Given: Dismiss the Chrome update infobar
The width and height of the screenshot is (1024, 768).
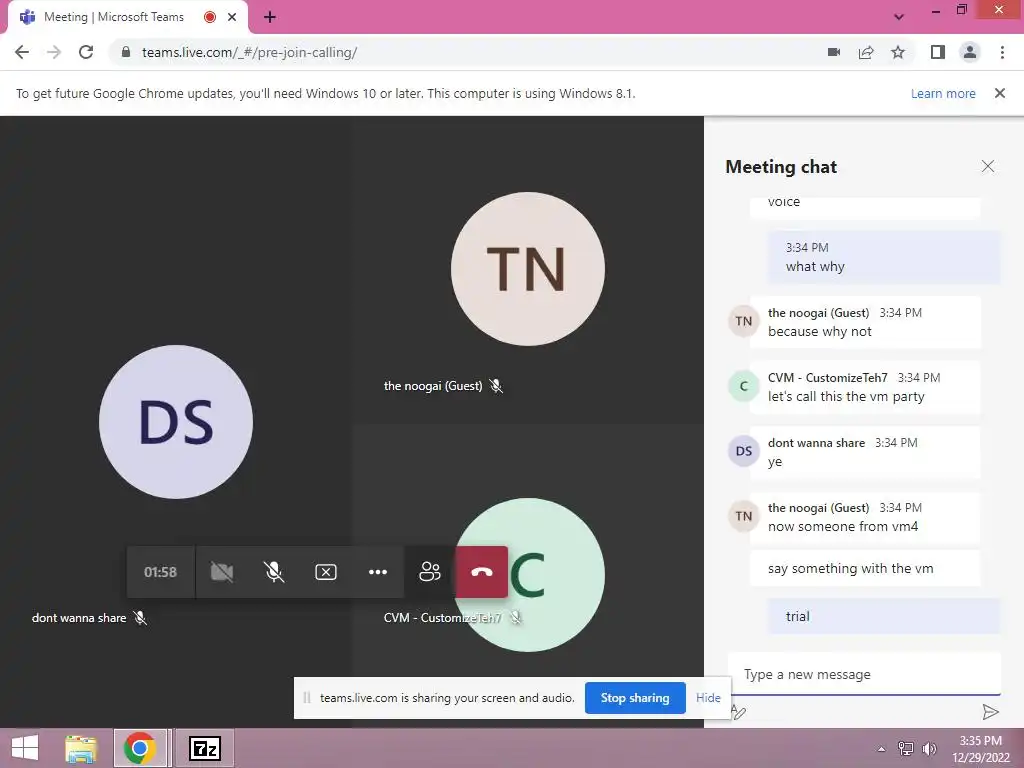Looking at the screenshot, I should click(x=1000, y=93).
